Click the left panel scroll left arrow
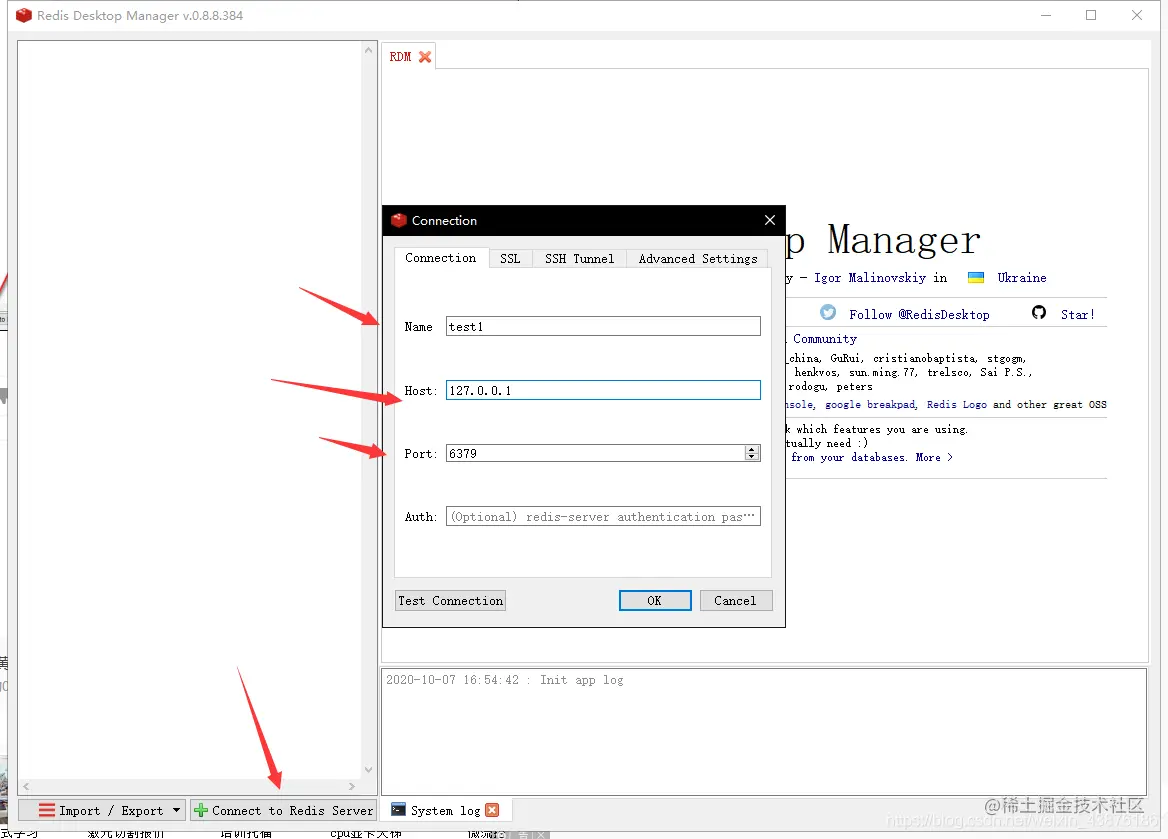 (26, 786)
